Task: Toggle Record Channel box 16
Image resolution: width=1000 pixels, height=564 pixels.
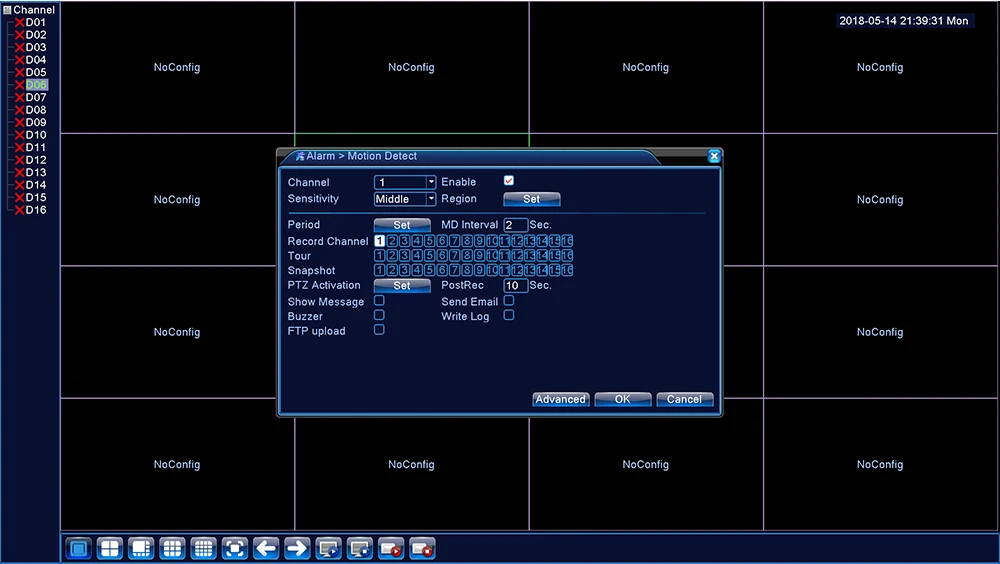Action: (567, 241)
